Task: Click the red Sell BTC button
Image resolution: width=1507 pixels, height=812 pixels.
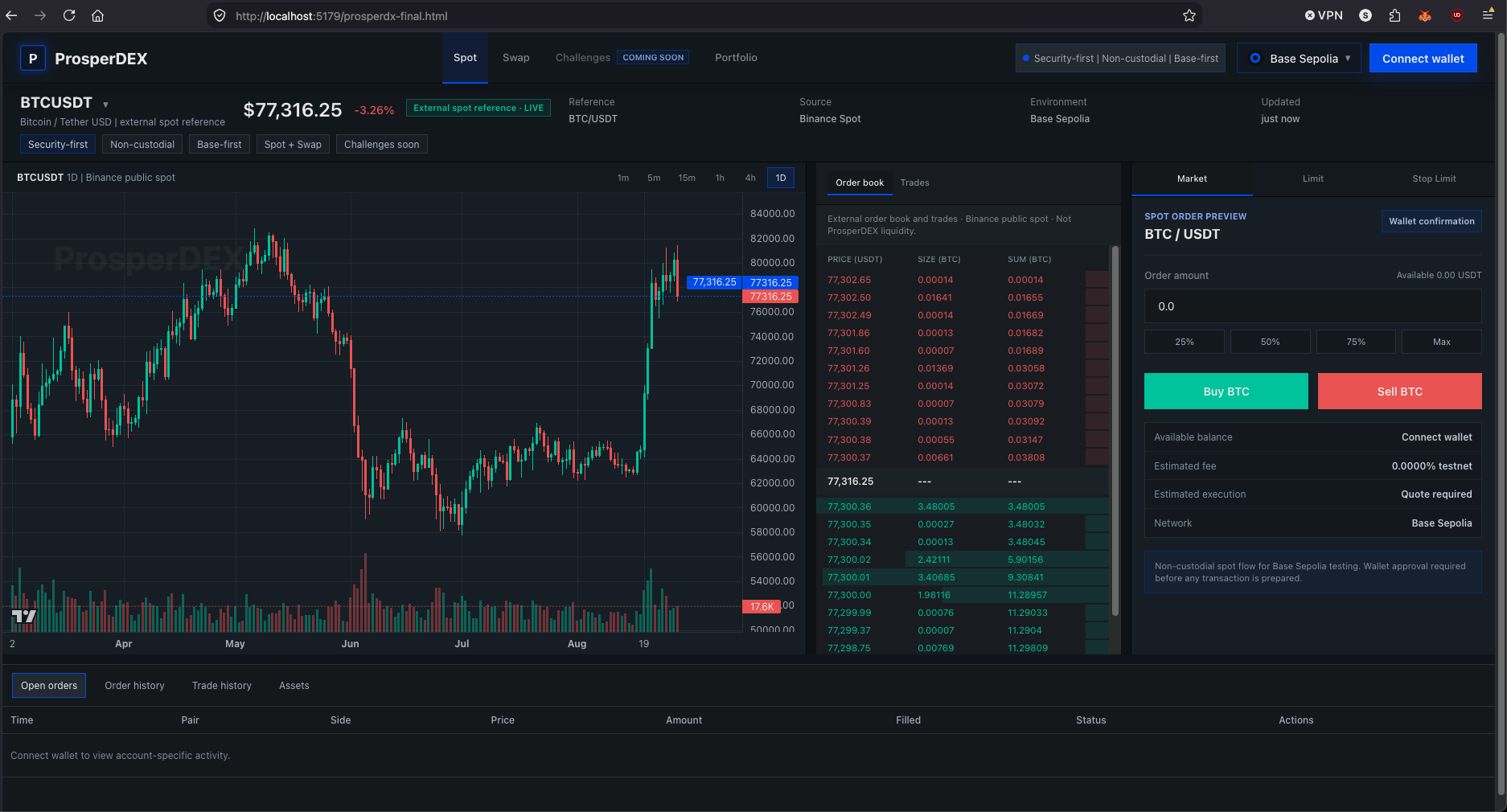Action: pyautogui.click(x=1400, y=392)
